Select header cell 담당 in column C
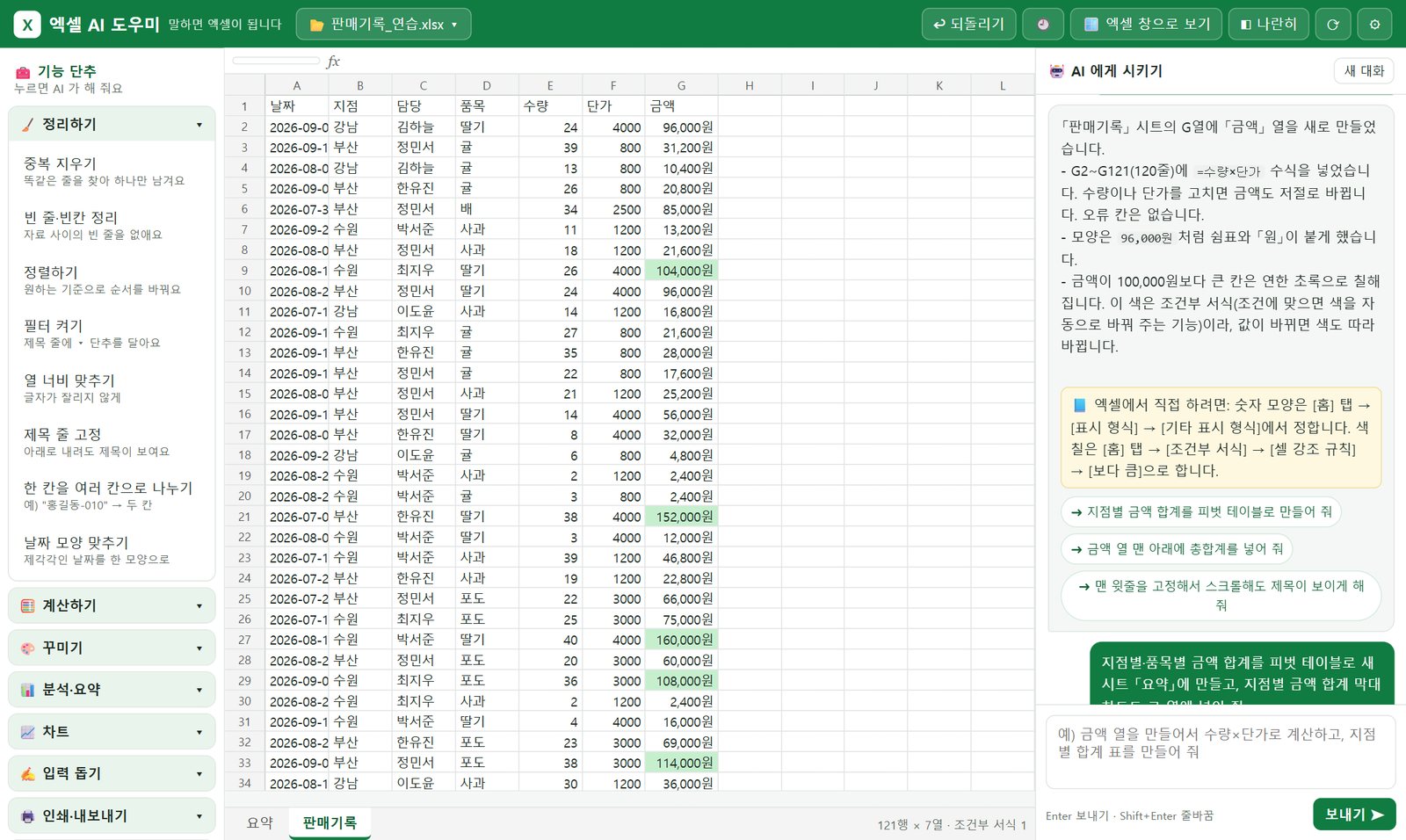This screenshot has width=1406, height=840. click(x=424, y=105)
